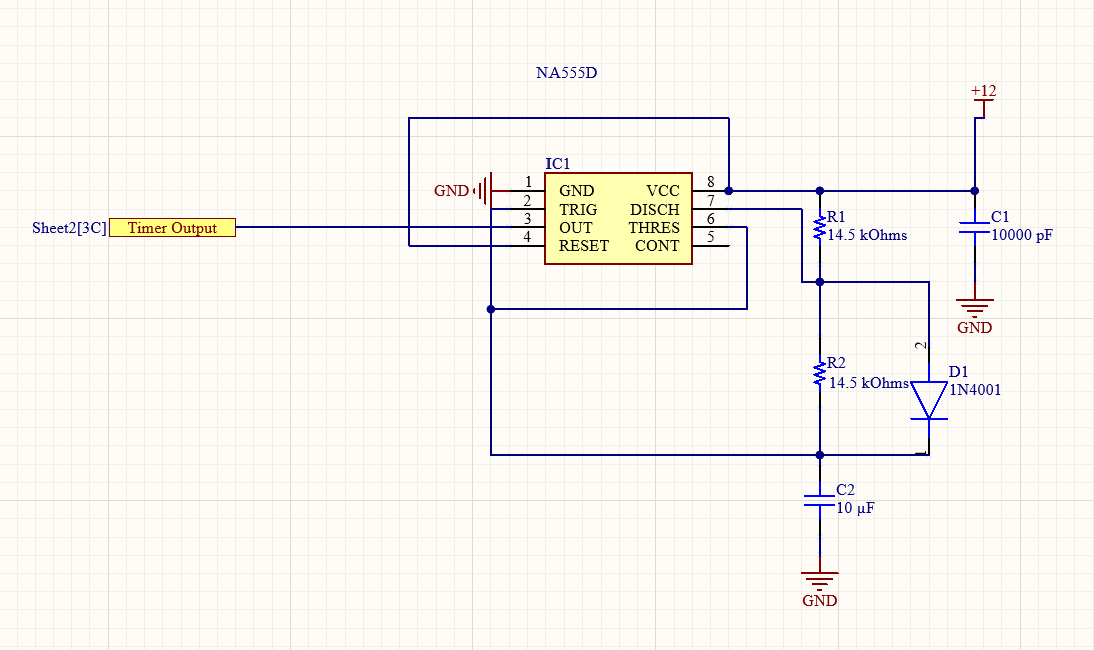This screenshot has height=650, width=1094.
Task: Click the R1 designator label
Action: 836,217
